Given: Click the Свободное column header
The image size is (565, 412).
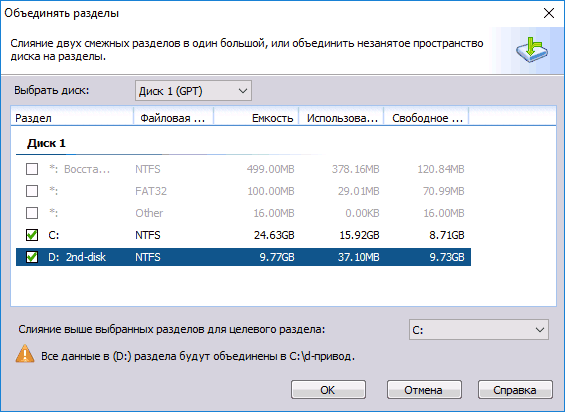Looking at the screenshot, I should [426, 118].
